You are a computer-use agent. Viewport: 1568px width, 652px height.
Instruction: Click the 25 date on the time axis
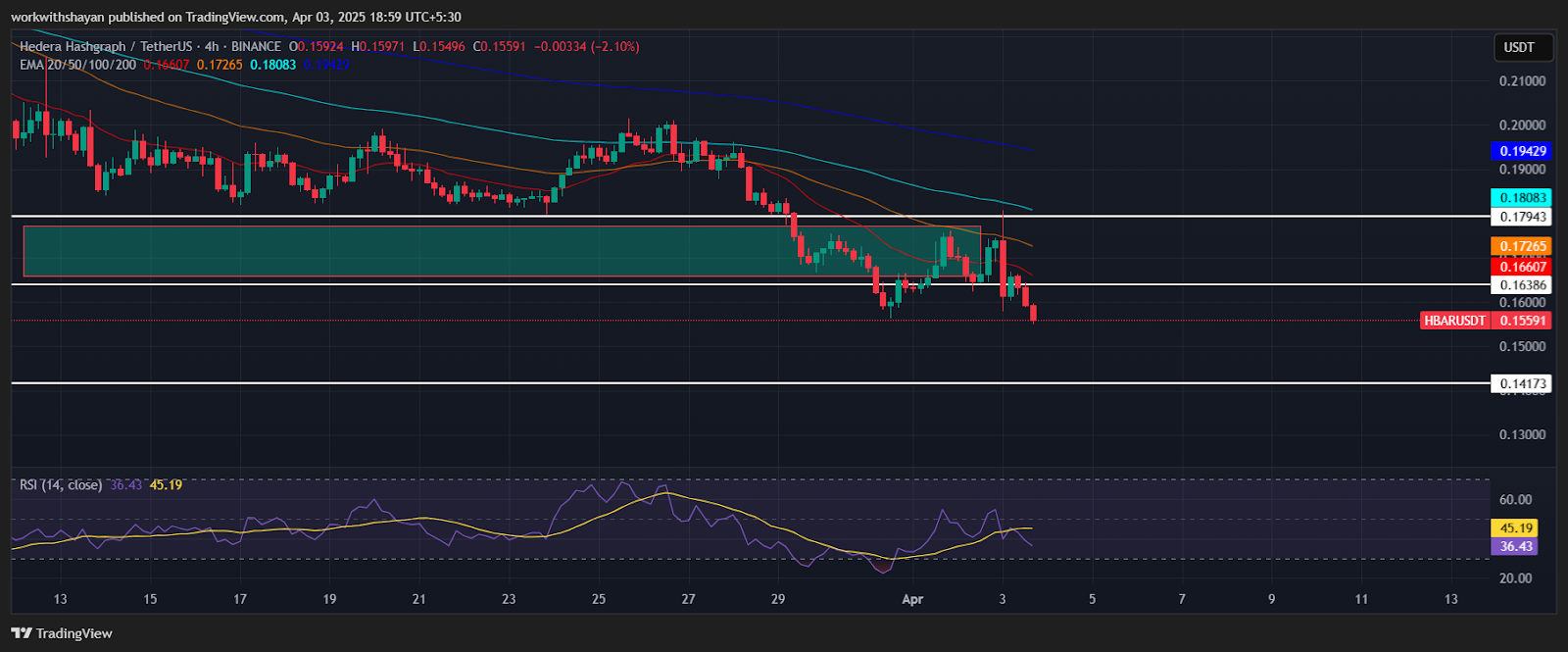point(599,599)
